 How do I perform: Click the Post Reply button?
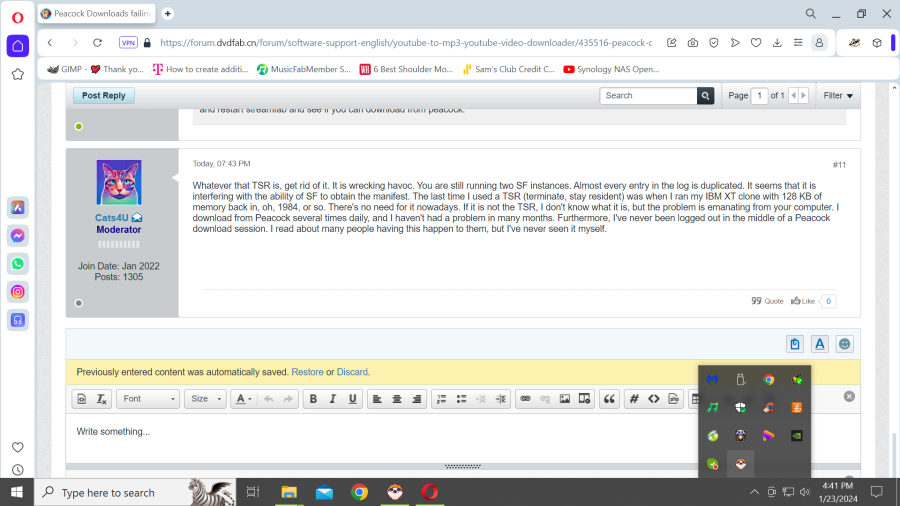pyautogui.click(x=104, y=95)
